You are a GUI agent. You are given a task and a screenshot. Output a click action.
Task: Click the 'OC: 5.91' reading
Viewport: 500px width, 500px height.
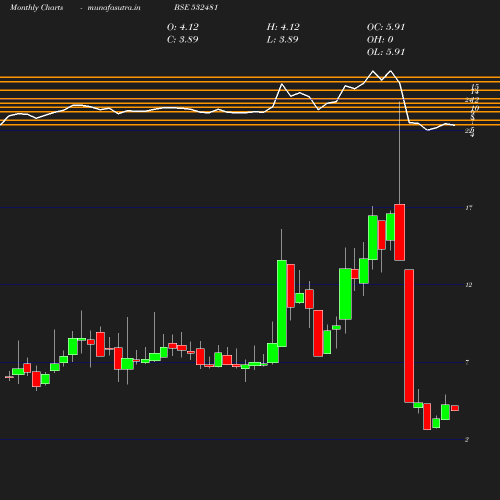point(386,27)
